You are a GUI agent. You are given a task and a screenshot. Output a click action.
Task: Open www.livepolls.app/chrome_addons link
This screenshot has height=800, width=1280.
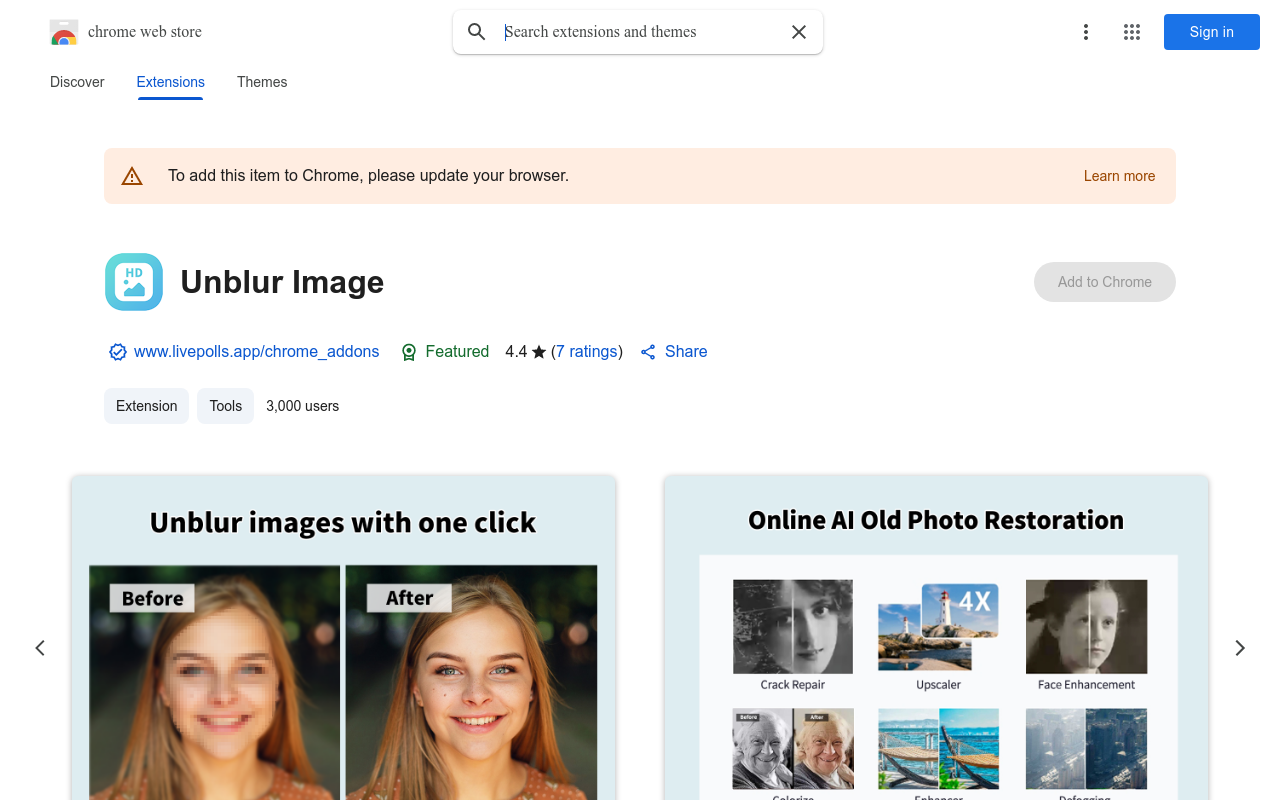pyautogui.click(x=257, y=352)
